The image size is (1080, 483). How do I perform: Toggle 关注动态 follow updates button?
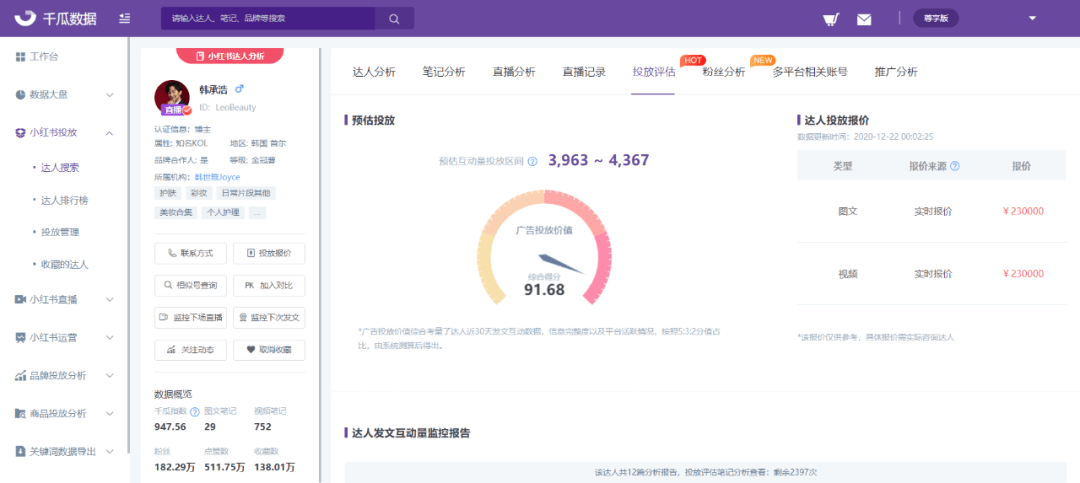click(x=191, y=350)
